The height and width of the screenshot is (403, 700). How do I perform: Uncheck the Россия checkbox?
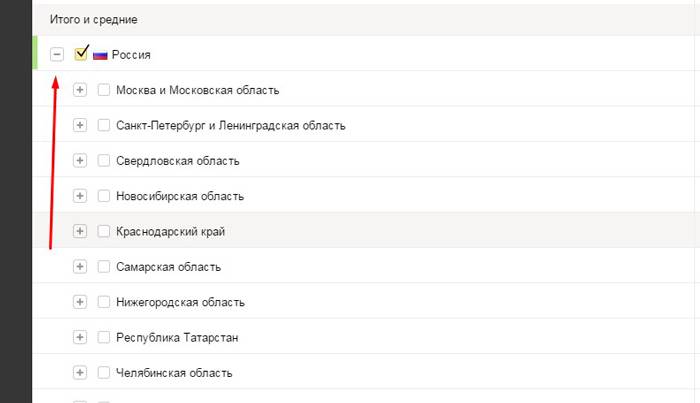(x=81, y=54)
